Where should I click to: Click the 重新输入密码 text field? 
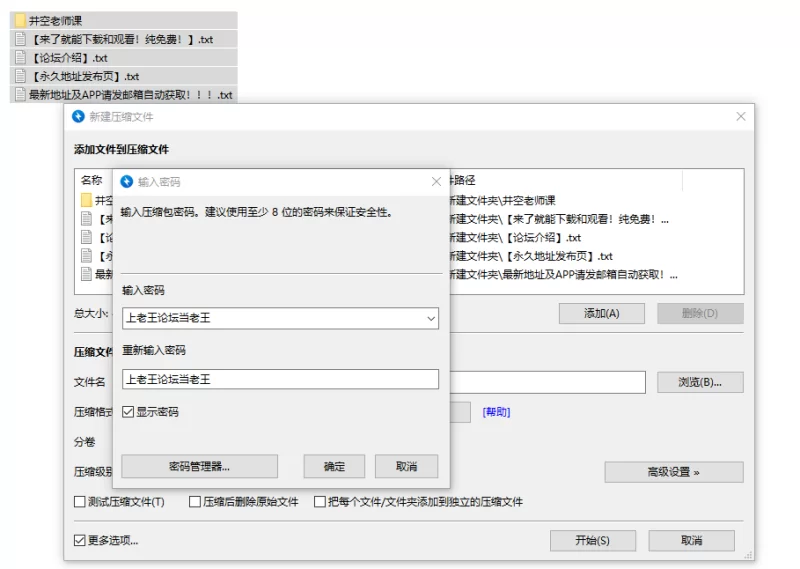pyautogui.click(x=280, y=379)
